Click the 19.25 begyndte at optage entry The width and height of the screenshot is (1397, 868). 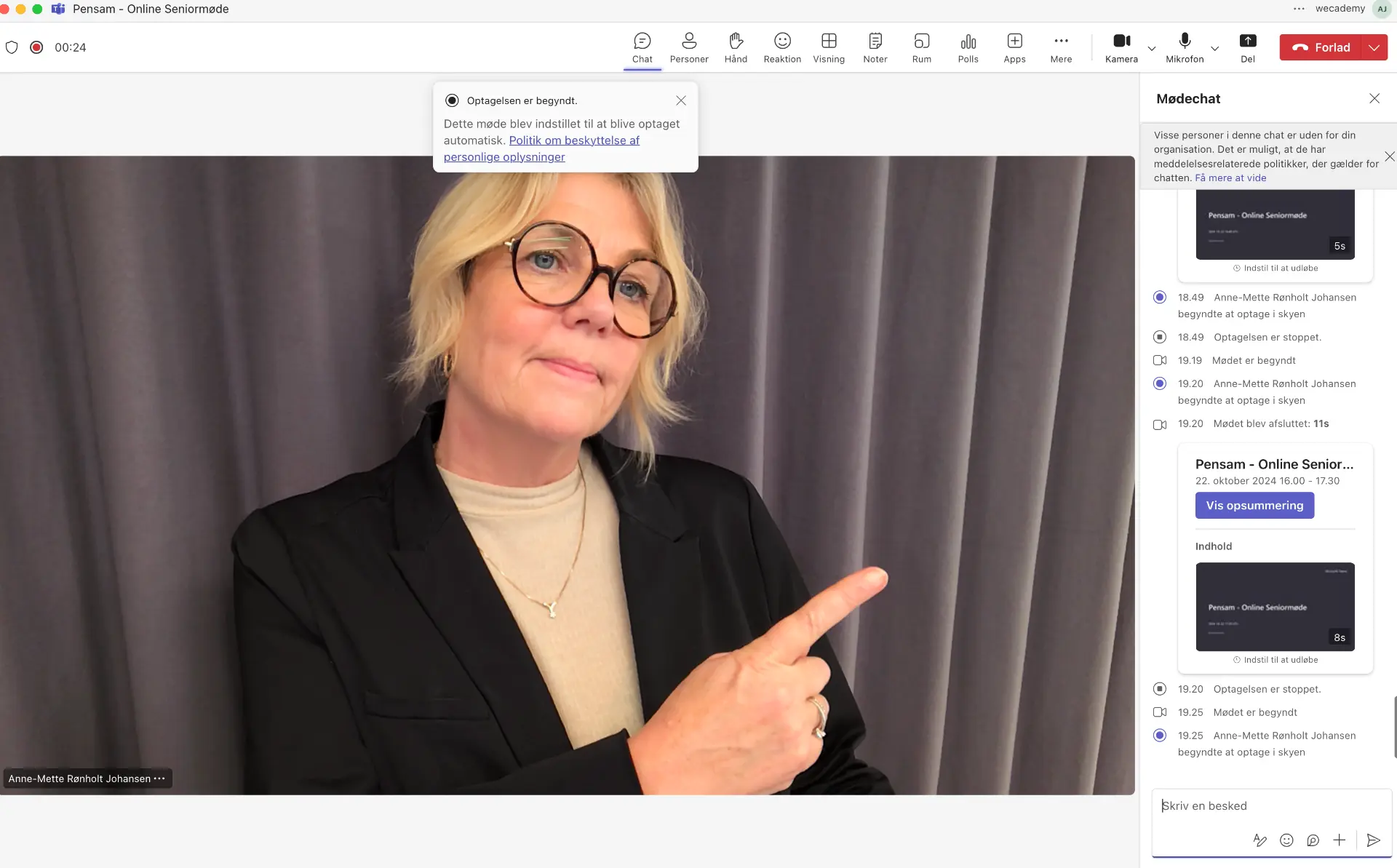(x=1267, y=744)
